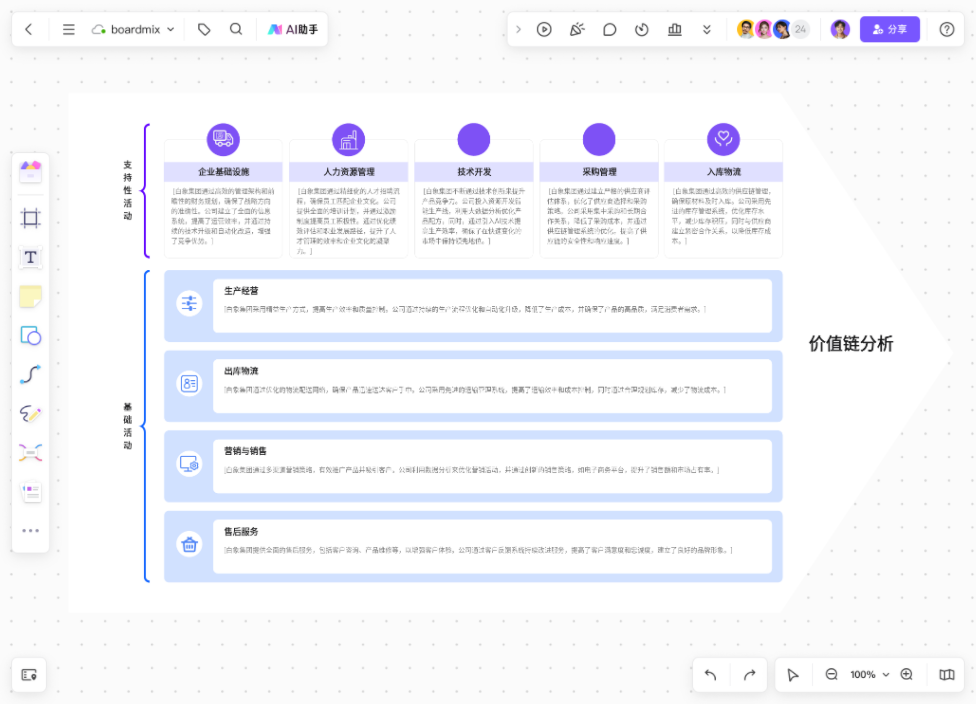Open the 100% zoom level dropdown
This screenshot has width=976, height=704.
[869, 675]
